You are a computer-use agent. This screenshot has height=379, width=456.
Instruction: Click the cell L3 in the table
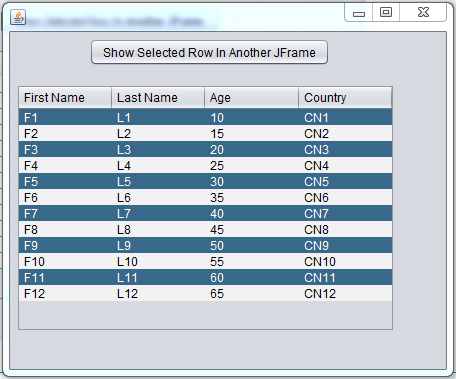tap(158, 149)
